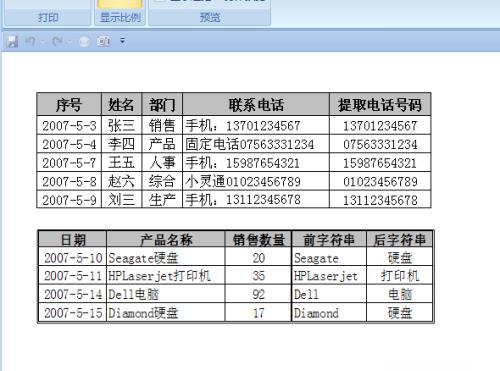This screenshot has width=500, height=371.
Task: Click the 联系电话 header cell
Action: (x=256, y=104)
